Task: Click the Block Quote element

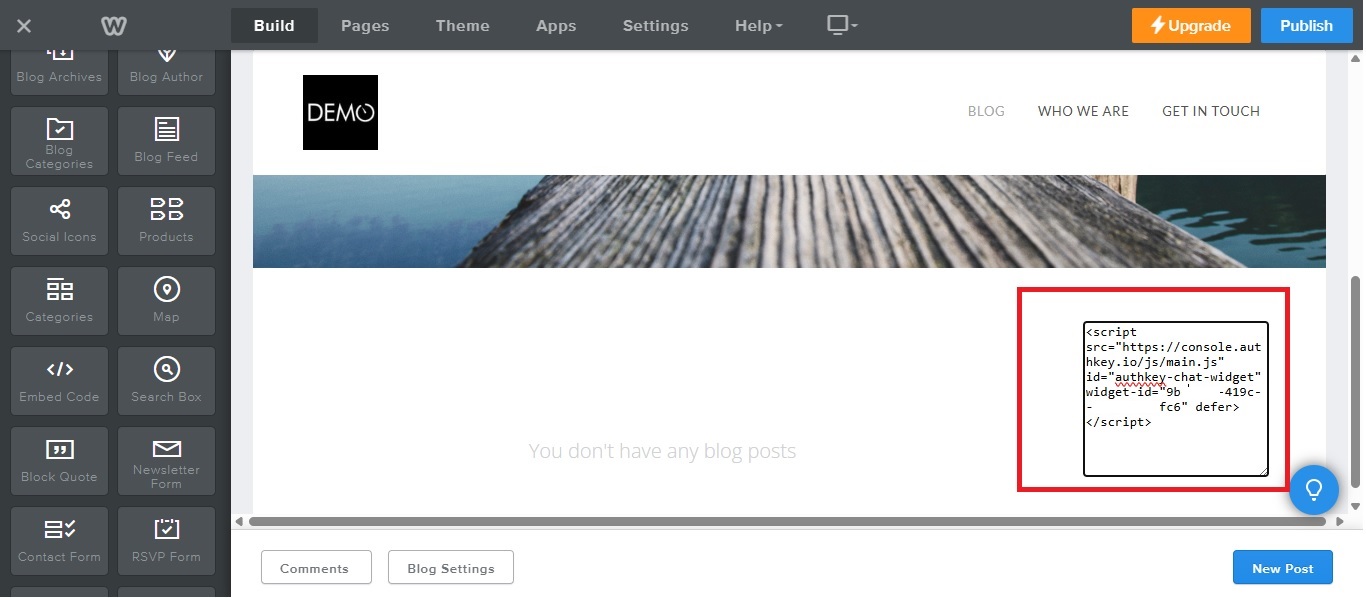Action: pos(59,460)
